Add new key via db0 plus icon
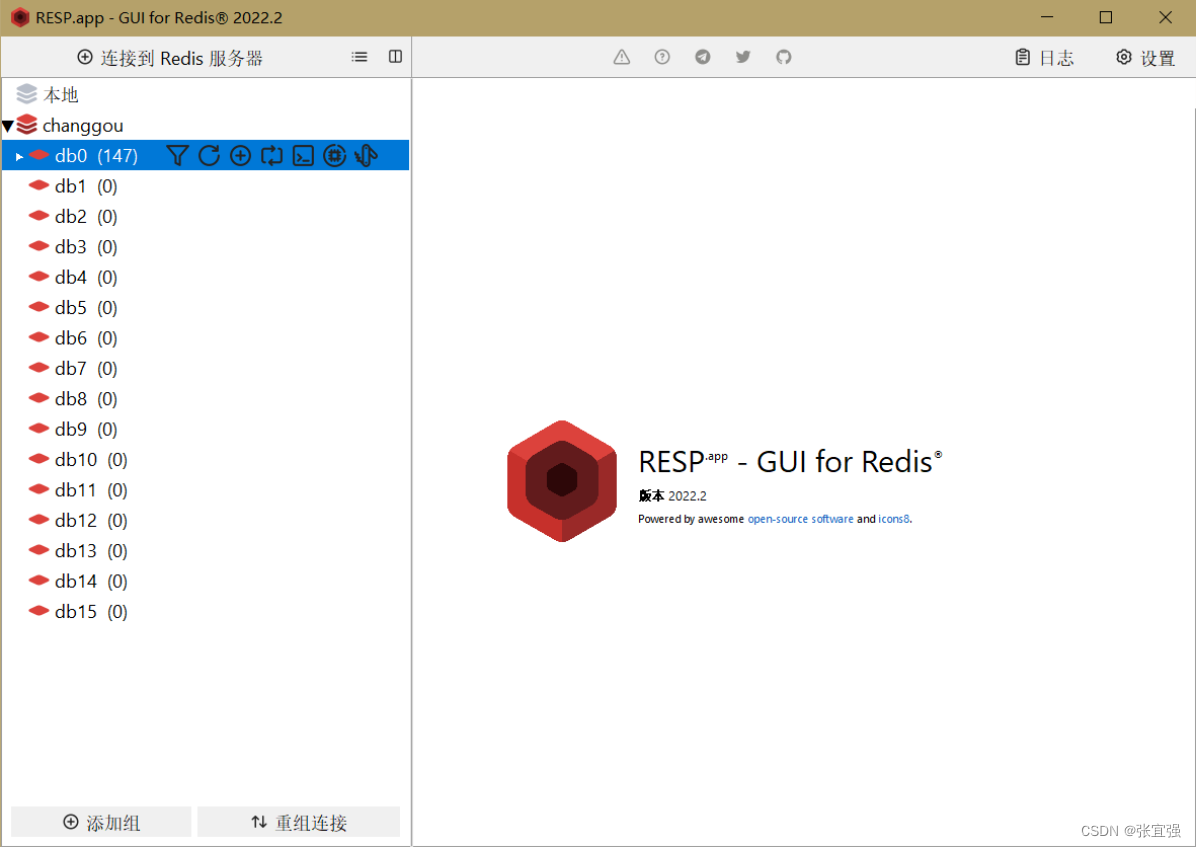 point(240,156)
